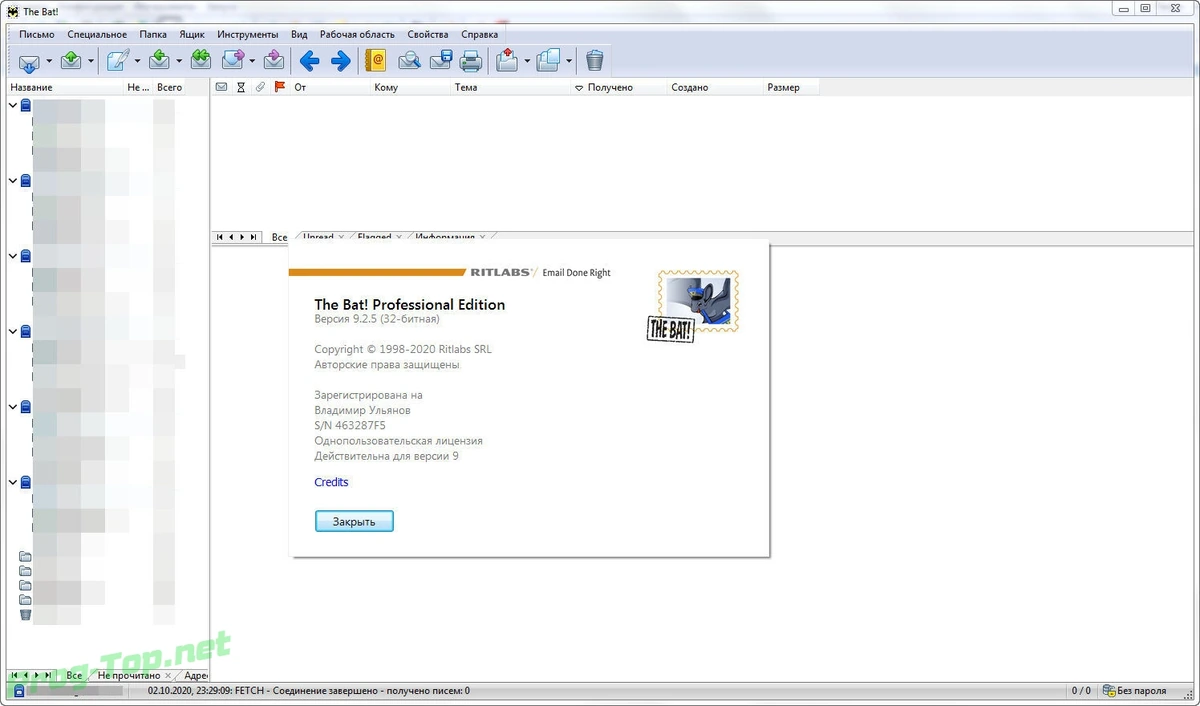The image size is (1200, 706).
Task: Open the Письмо menu
Action: click(x=37, y=34)
